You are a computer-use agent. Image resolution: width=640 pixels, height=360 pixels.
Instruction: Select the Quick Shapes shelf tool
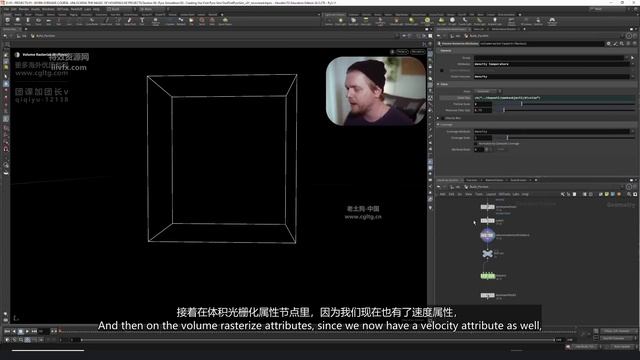click(225, 21)
